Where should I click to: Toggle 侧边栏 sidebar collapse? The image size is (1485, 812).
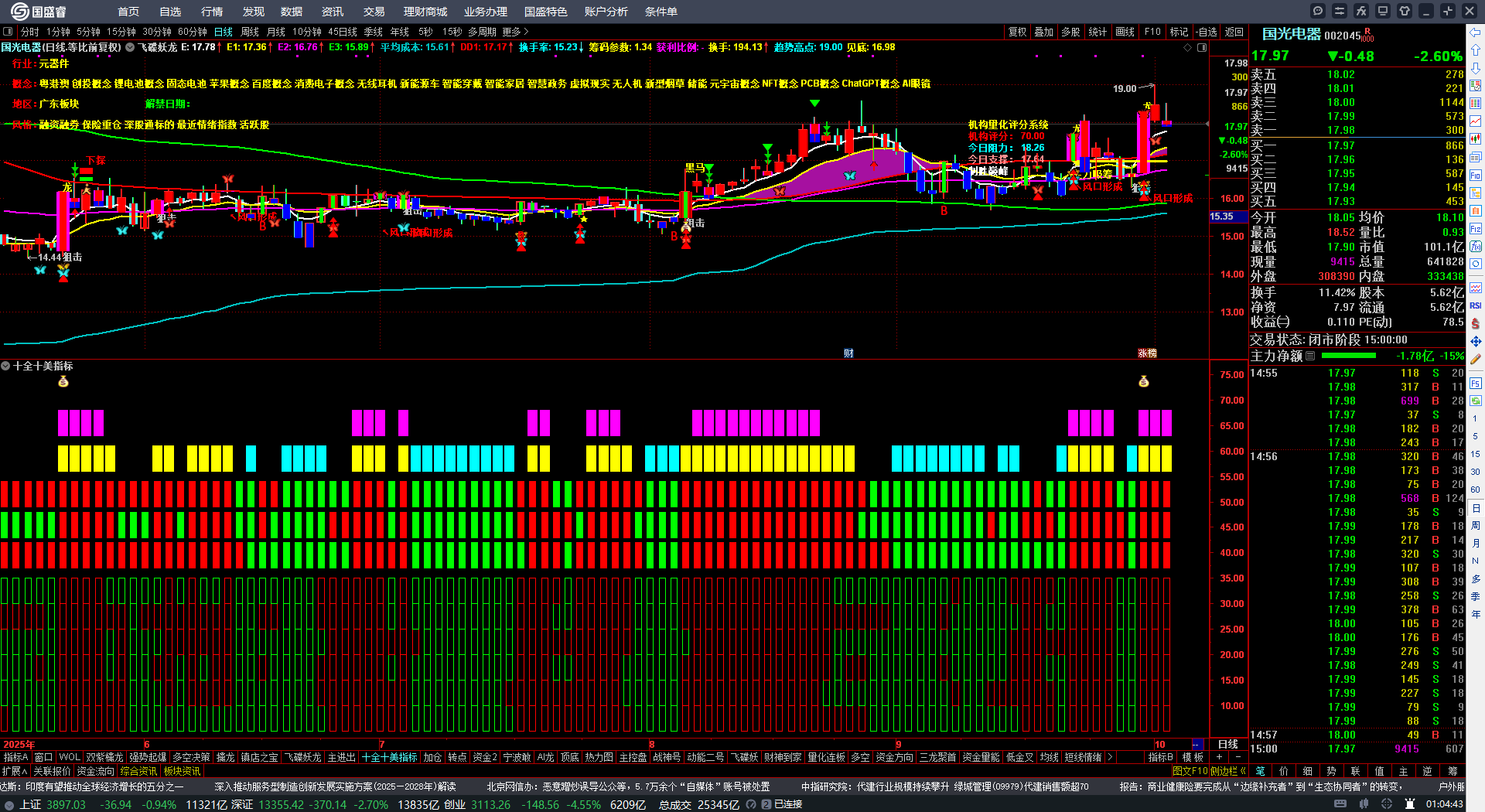click(1228, 770)
